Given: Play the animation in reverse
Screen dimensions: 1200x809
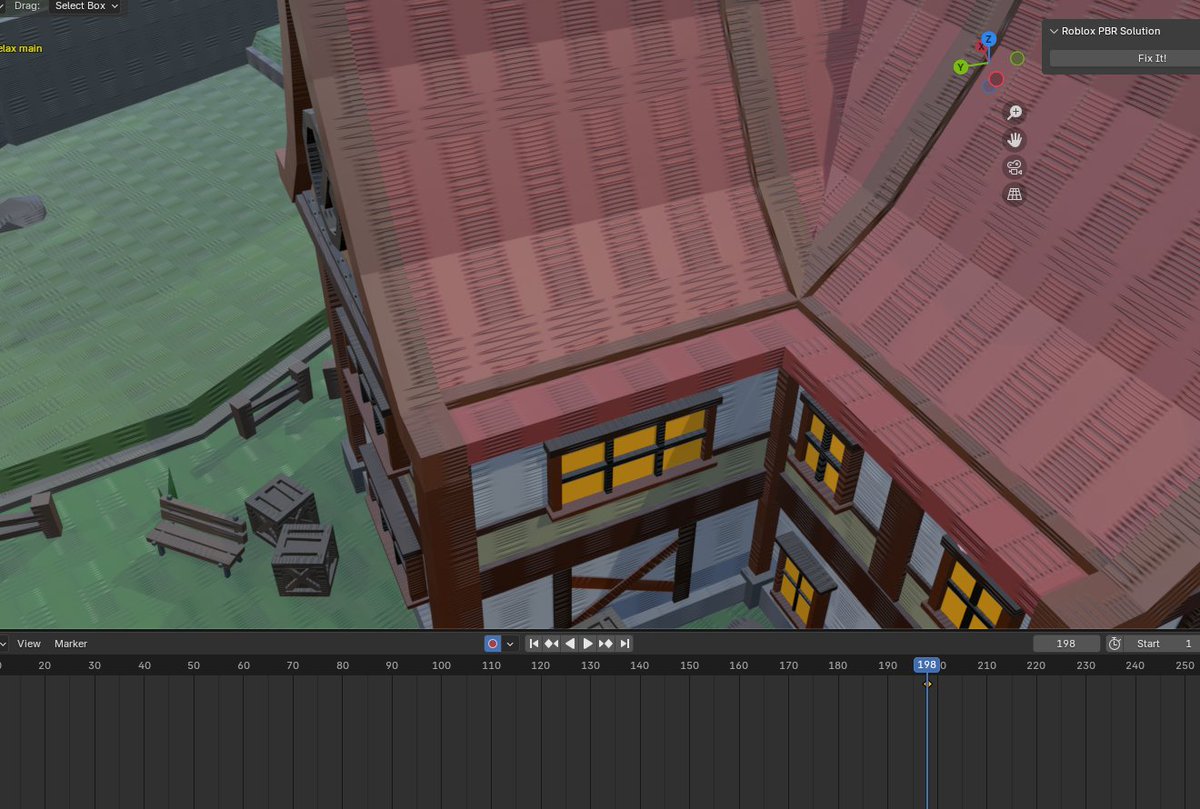Looking at the screenshot, I should pos(570,644).
